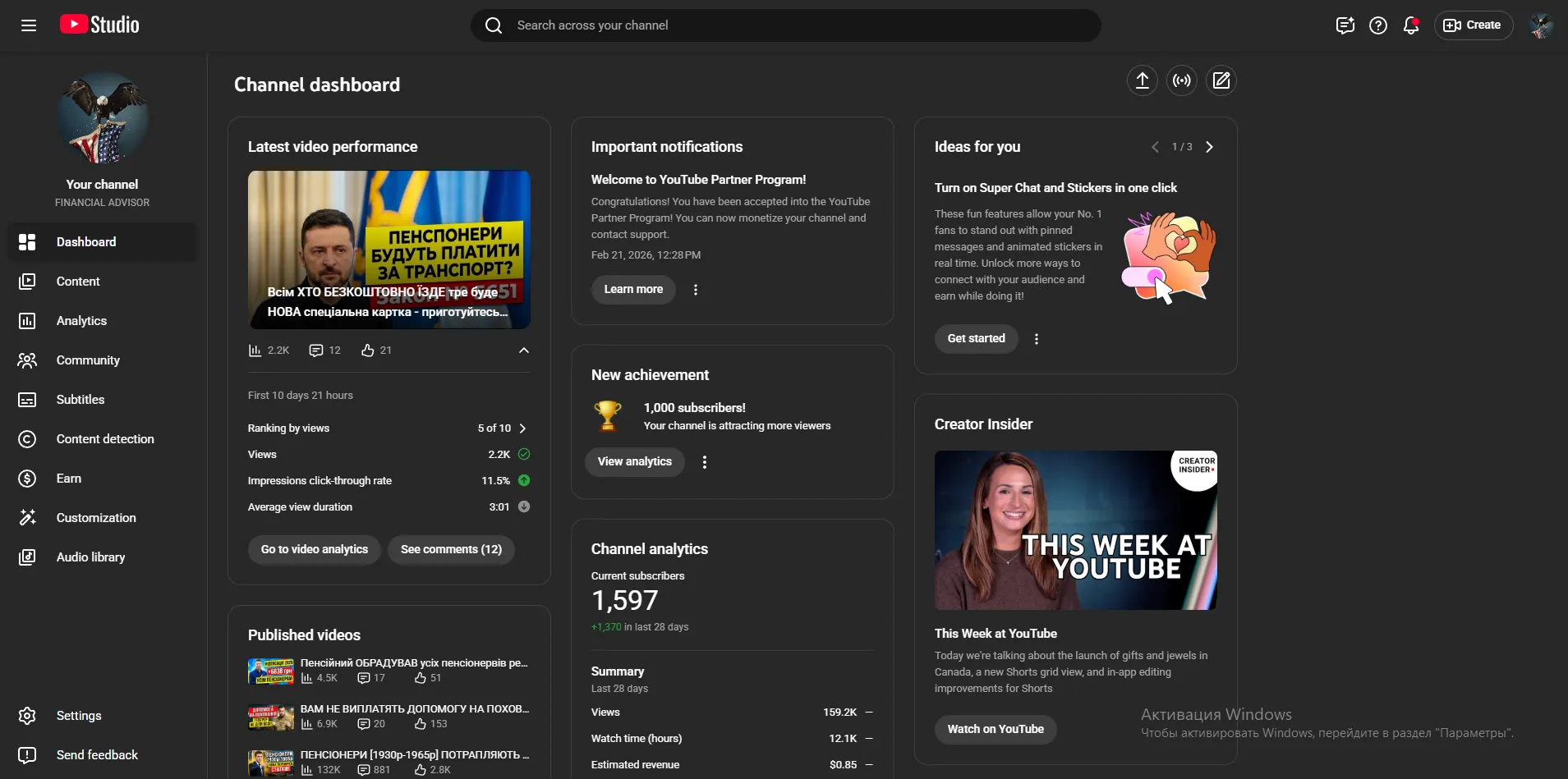This screenshot has width=1568, height=779.
Task: Click the click-through rate green up-arrow indicator
Action: tap(524, 480)
